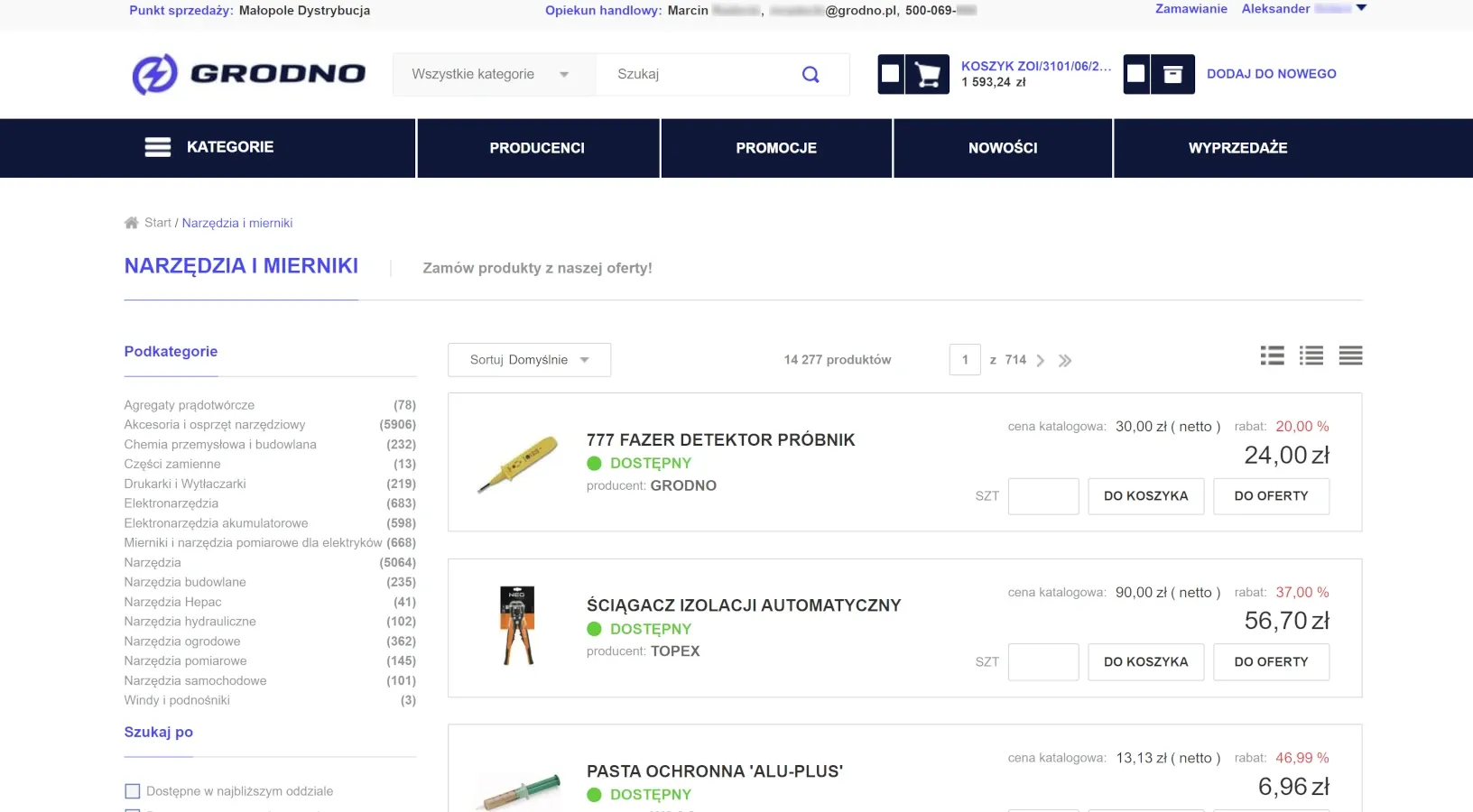Select Drukarki i Wytłaczarki subcategory

coord(185,484)
